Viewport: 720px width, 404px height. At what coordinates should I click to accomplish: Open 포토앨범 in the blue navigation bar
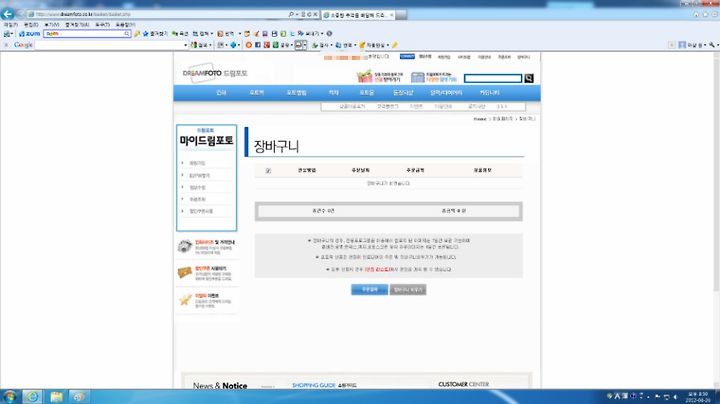click(296, 93)
